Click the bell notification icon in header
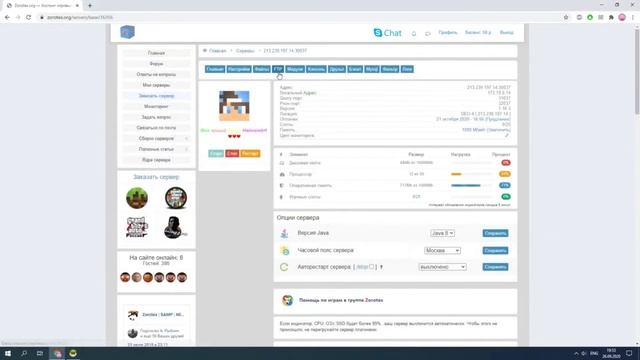The width and height of the screenshot is (640, 360). pyautogui.click(x=413, y=33)
